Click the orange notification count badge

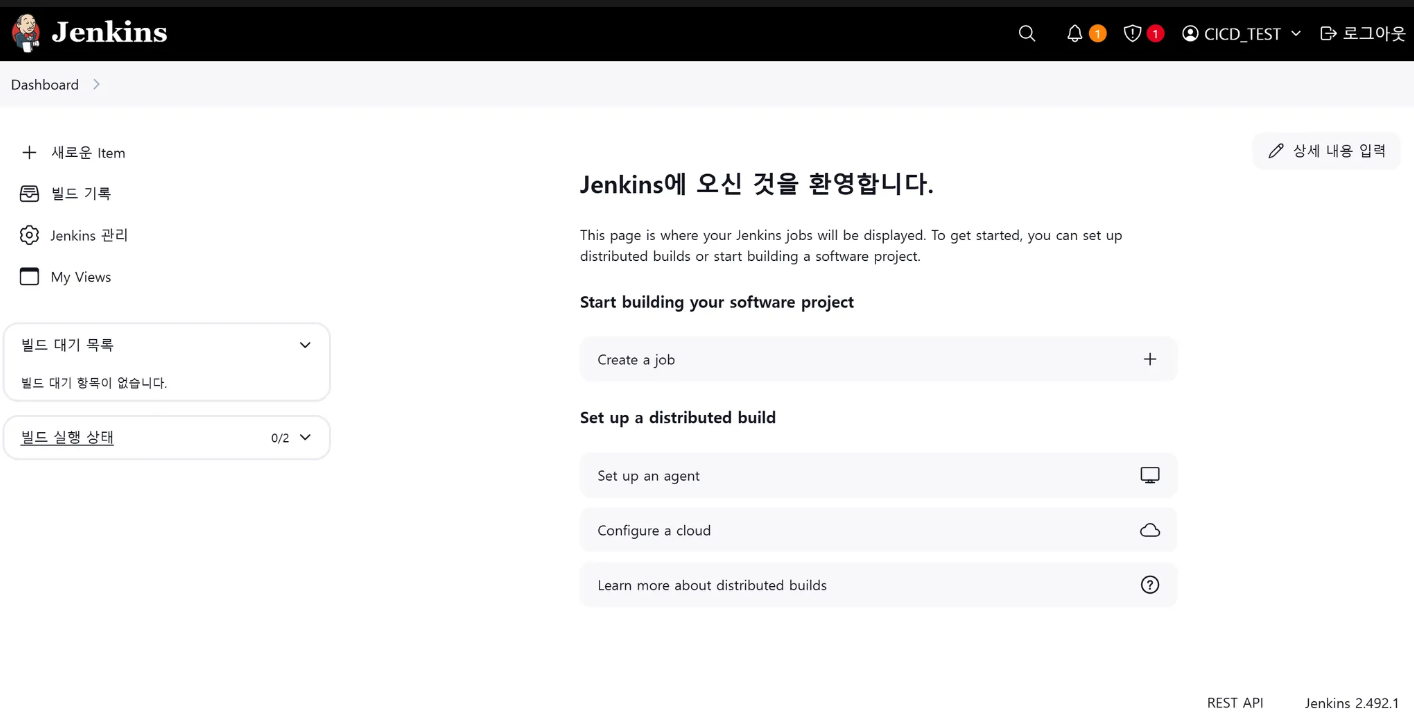(1097, 34)
